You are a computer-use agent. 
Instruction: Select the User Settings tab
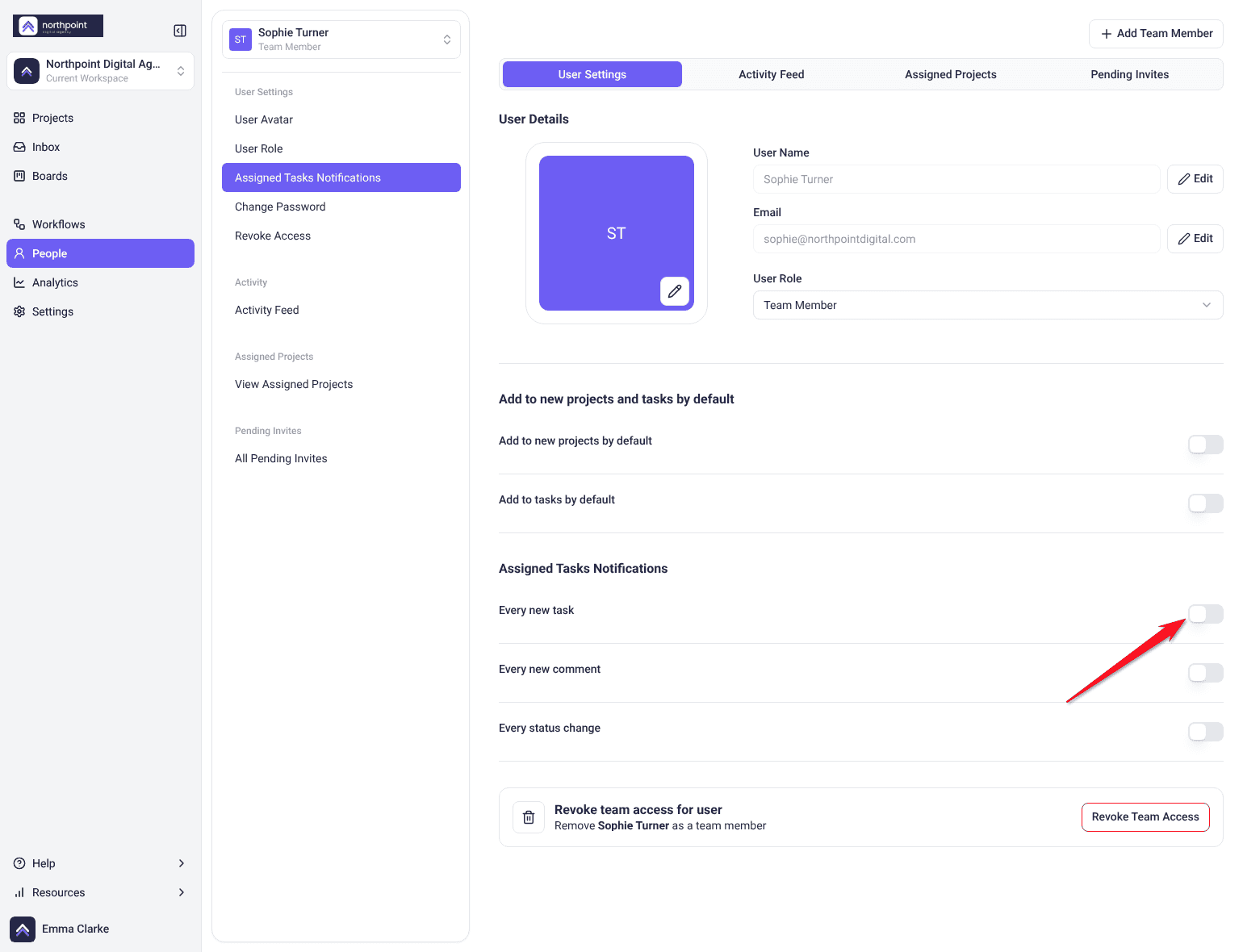(592, 74)
